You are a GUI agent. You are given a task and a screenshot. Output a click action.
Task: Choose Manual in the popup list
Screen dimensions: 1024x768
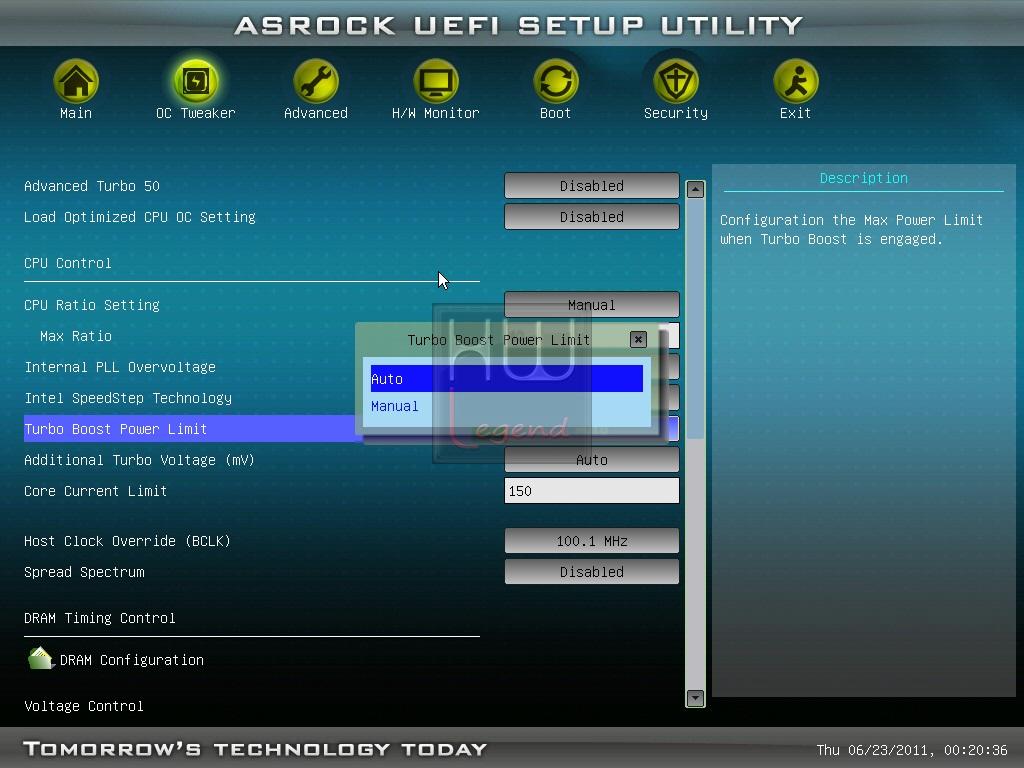coord(506,406)
